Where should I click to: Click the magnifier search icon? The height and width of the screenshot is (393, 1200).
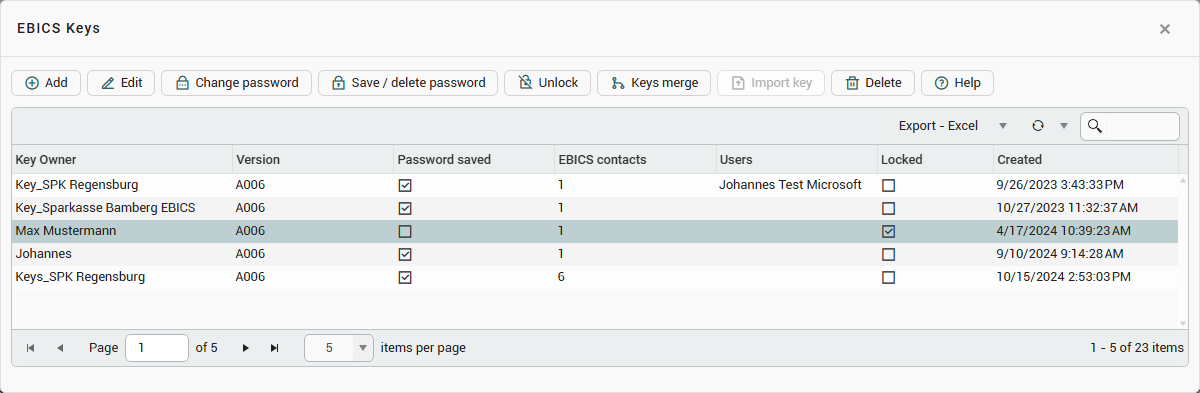click(x=1095, y=126)
